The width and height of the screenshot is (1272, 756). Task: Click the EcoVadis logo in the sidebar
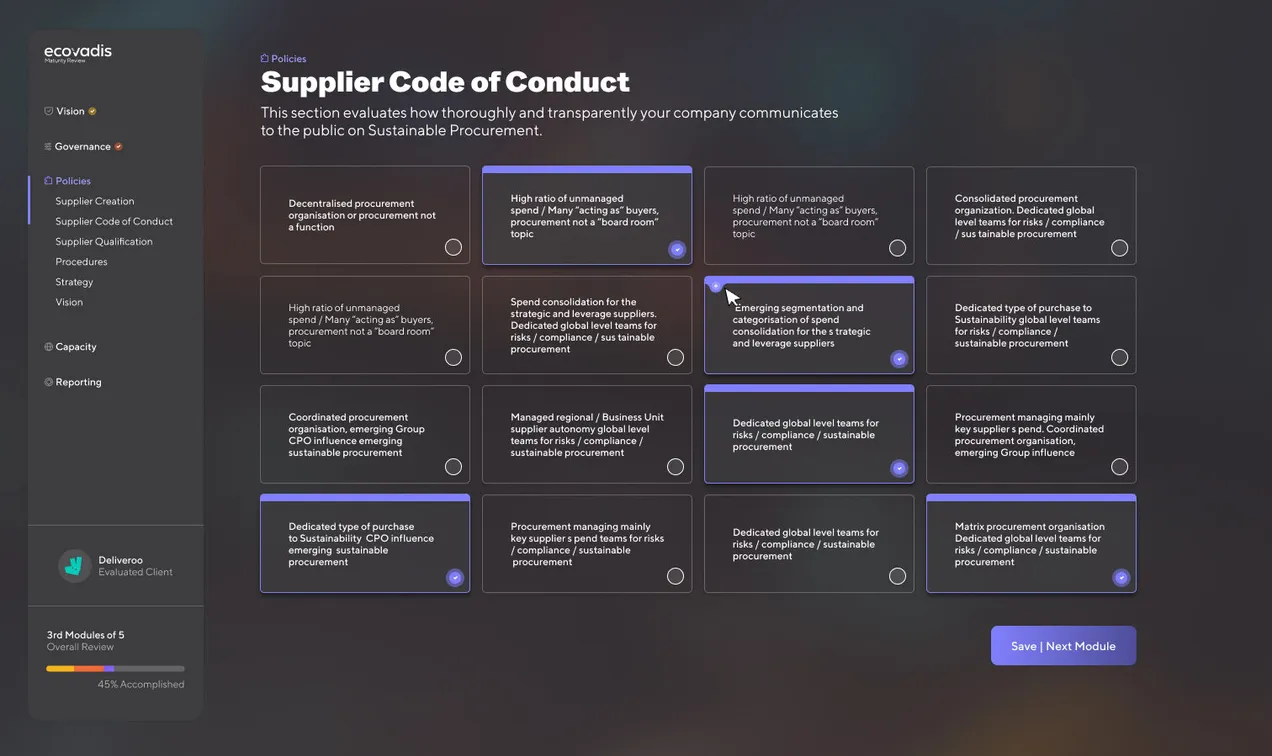click(x=78, y=53)
